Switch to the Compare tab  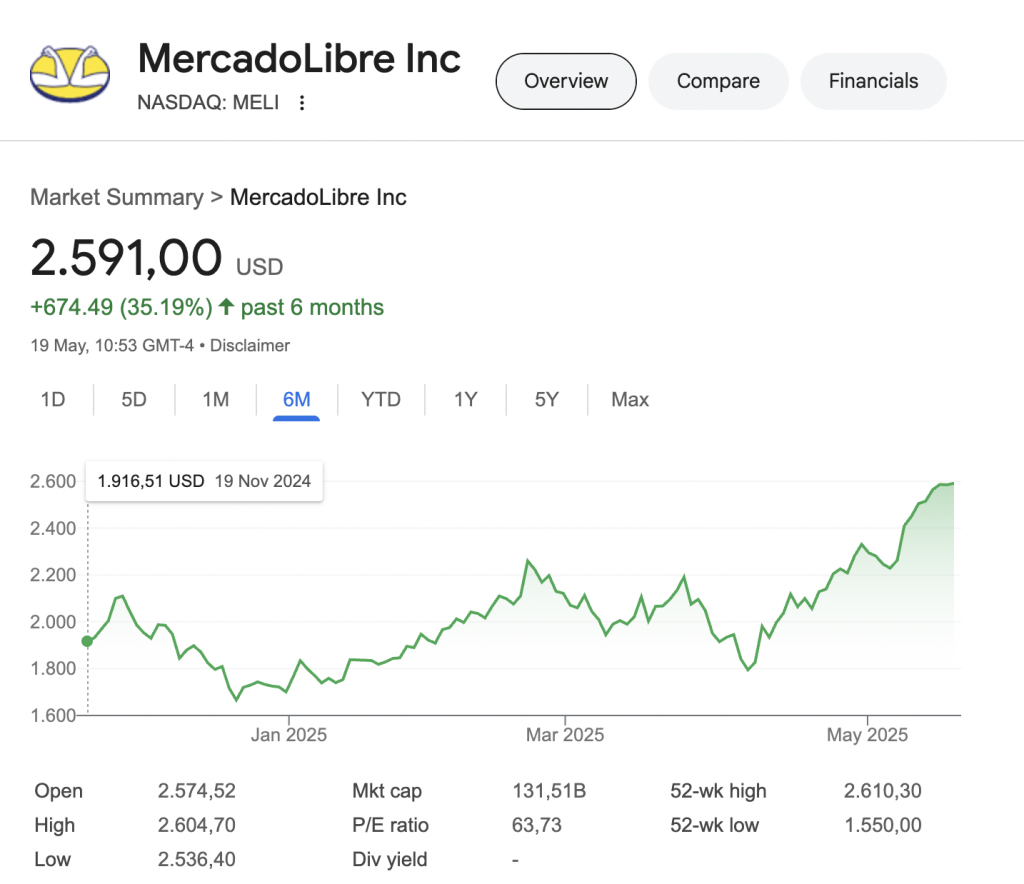click(718, 81)
